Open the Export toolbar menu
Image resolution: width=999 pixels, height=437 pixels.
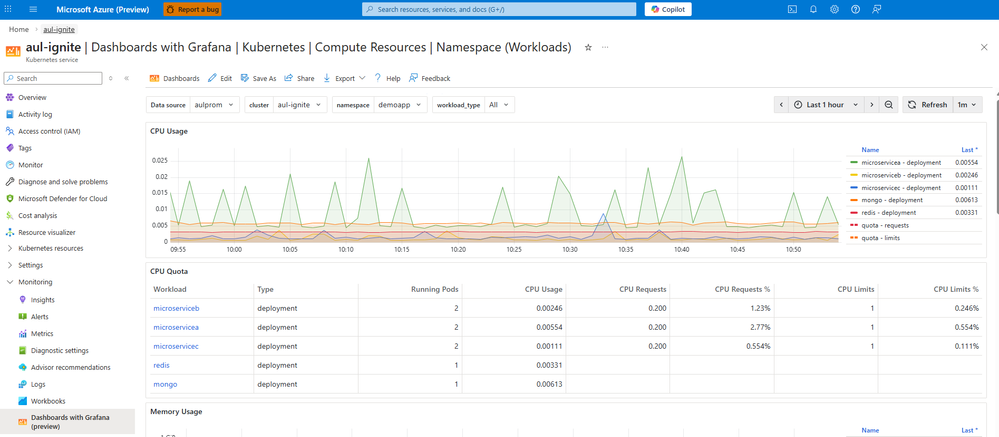[x=344, y=78]
